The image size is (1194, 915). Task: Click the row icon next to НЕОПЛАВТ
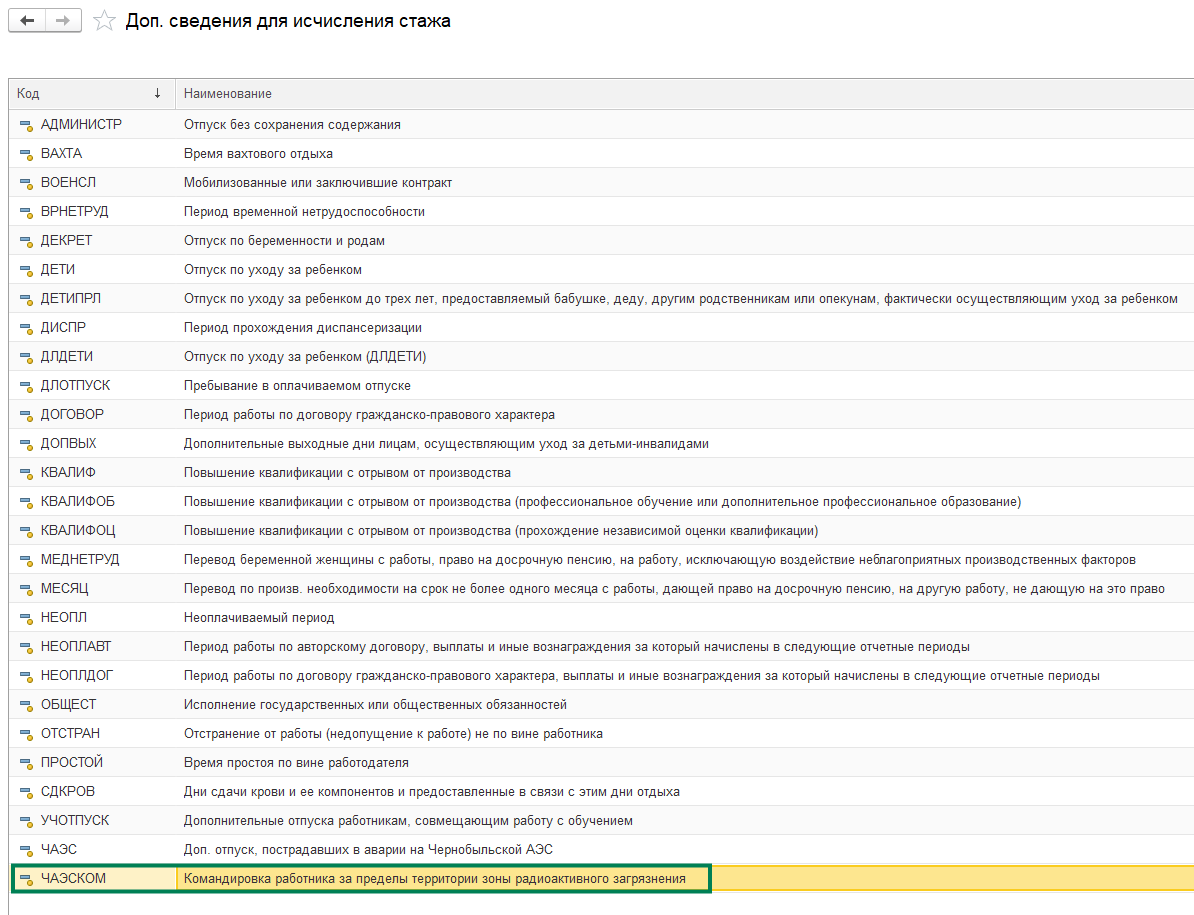(x=26, y=647)
